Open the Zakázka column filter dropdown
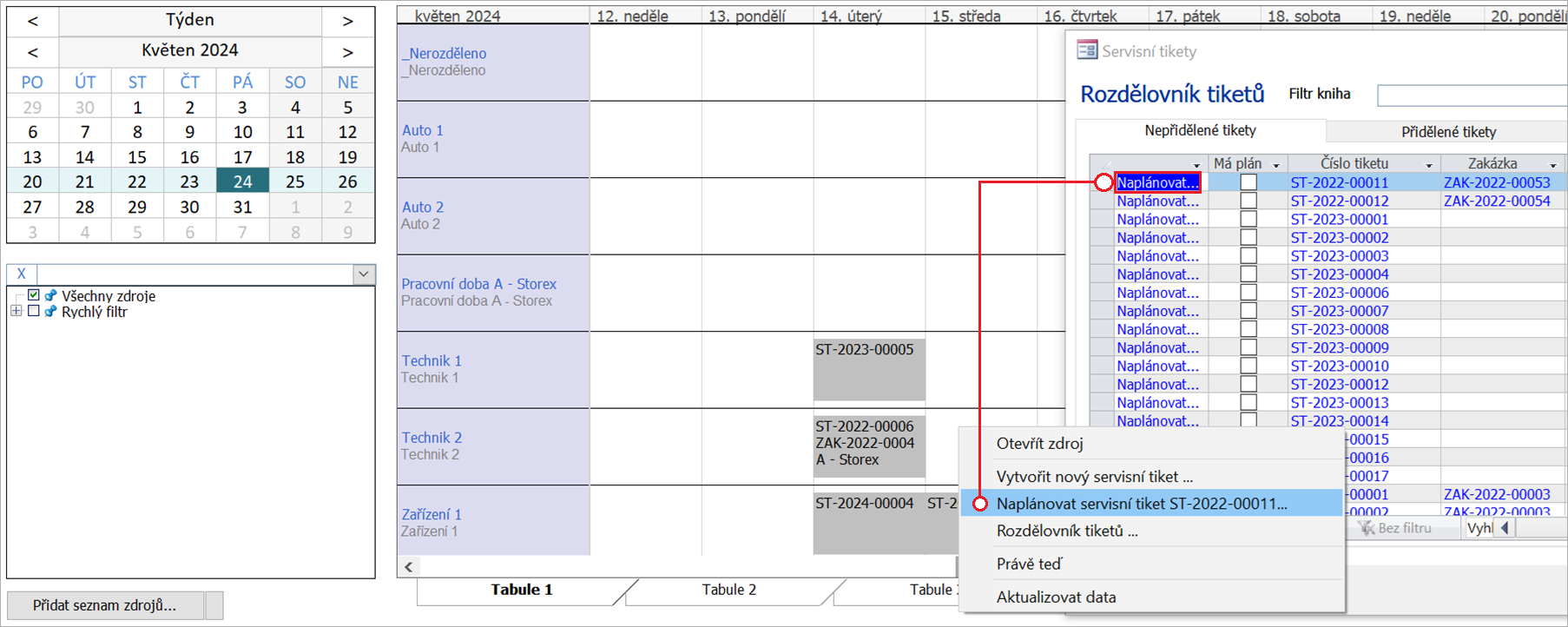The image size is (1568, 627). click(x=1553, y=165)
